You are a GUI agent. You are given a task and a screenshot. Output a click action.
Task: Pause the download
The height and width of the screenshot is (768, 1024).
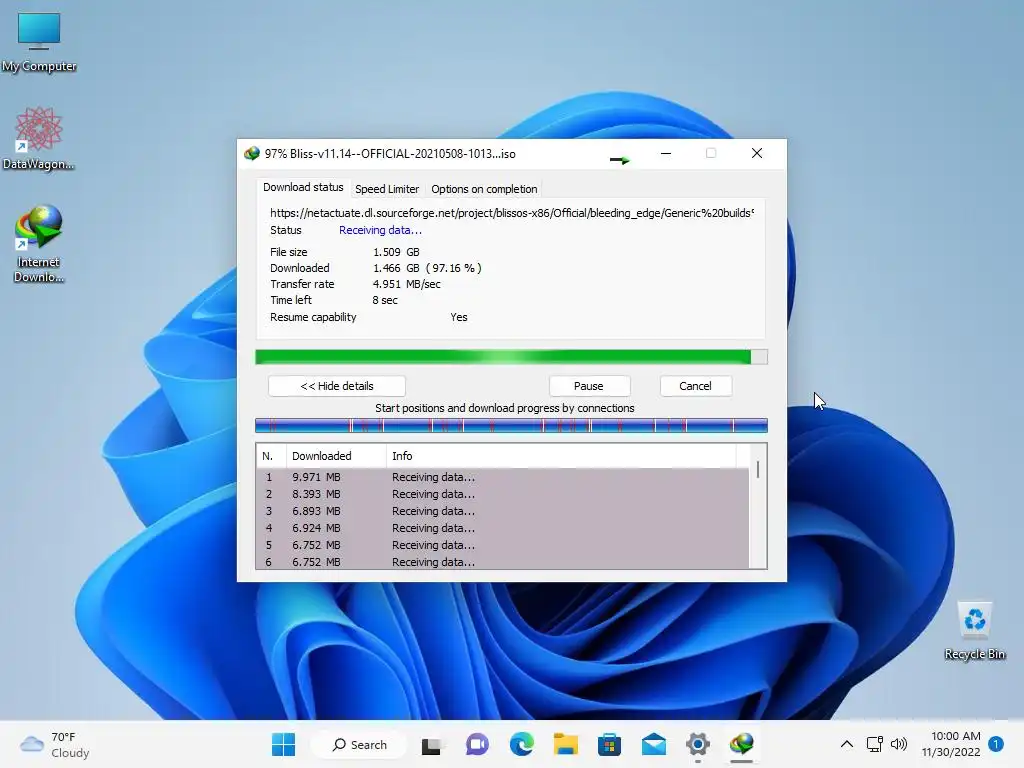[589, 386]
